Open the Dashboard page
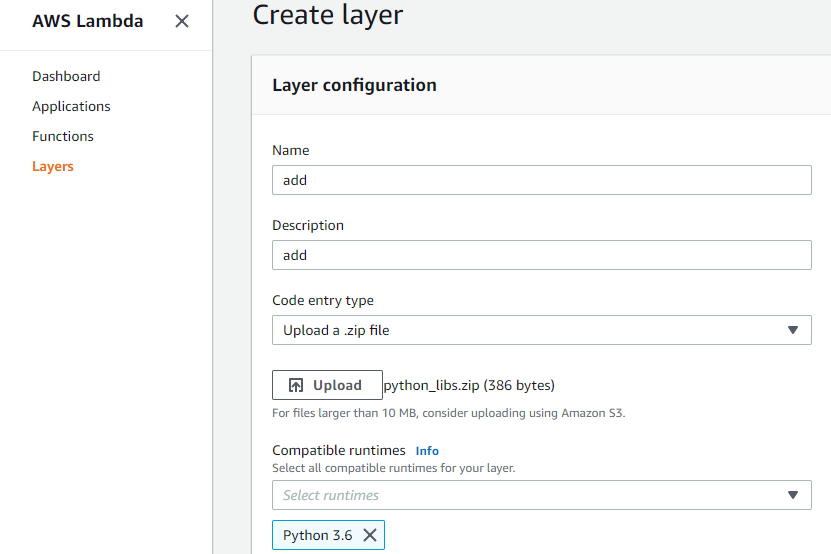Image resolution: width=831 pixels, height=554 pixels. pos(66,76)
